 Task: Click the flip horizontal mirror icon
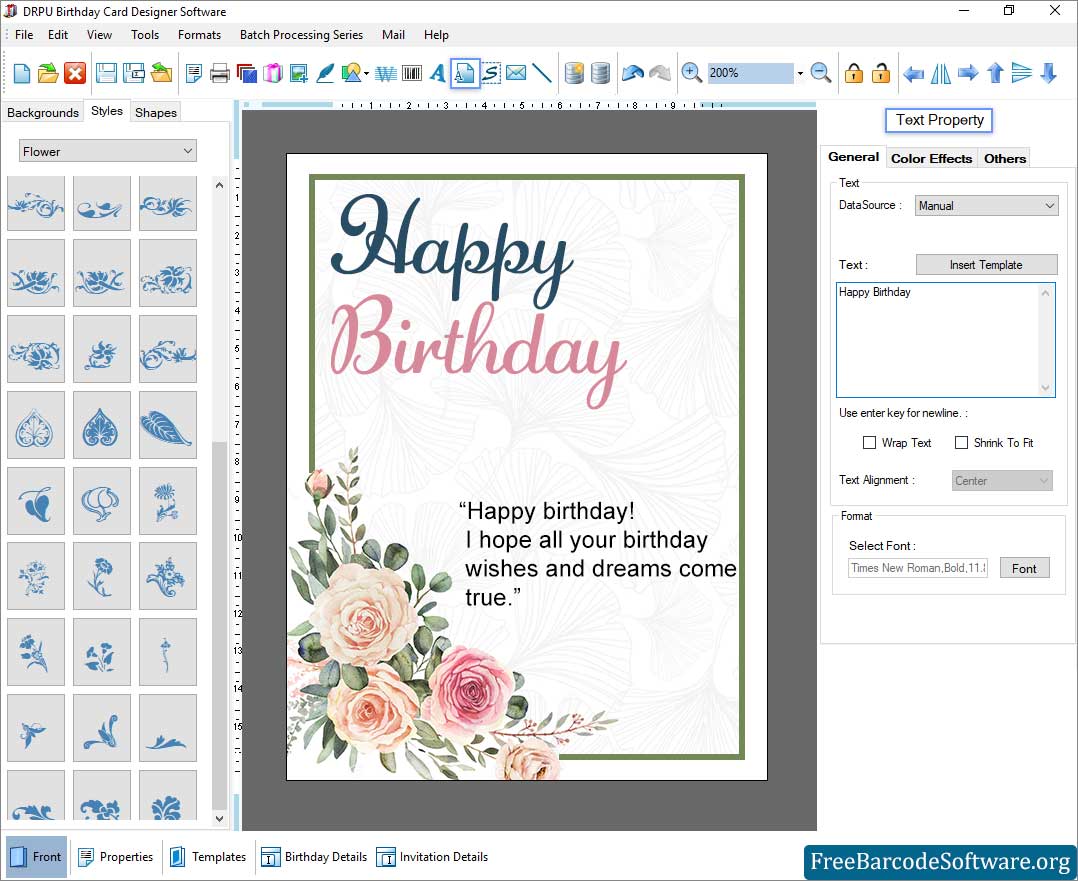coord(940,73)
